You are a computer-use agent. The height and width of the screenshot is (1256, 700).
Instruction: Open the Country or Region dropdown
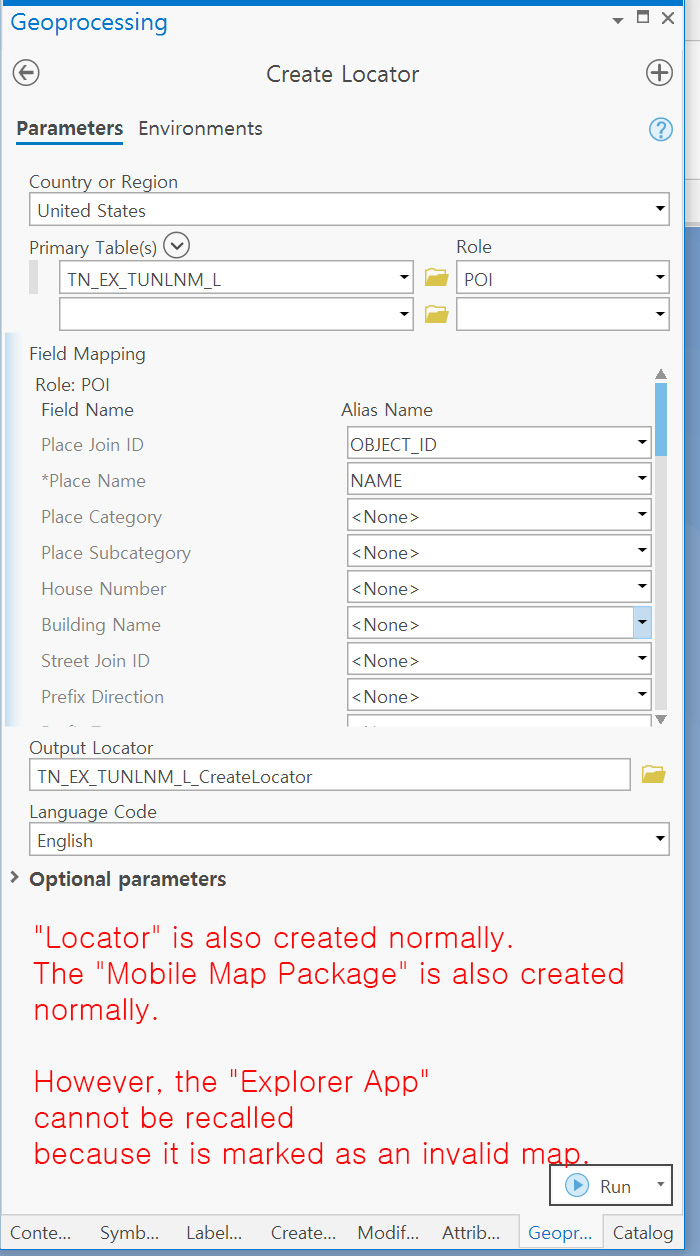(659, 209)
